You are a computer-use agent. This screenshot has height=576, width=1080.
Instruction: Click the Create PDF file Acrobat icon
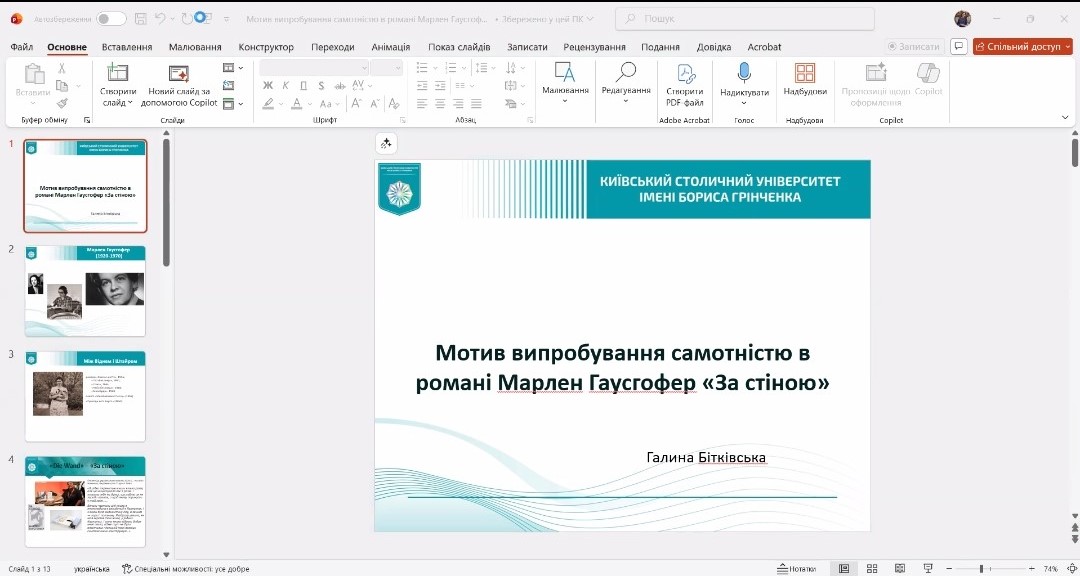coord(685,73)
